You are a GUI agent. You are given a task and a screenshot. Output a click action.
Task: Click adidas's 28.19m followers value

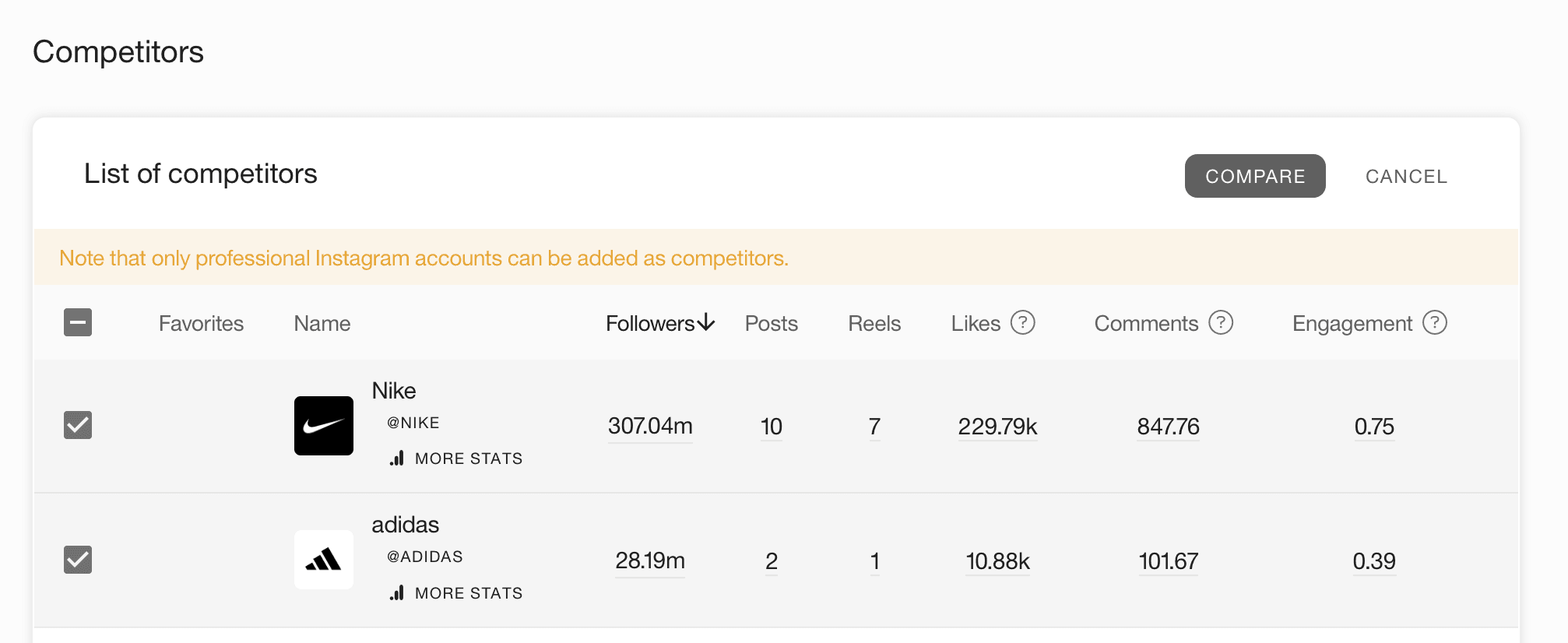[650, 561]
